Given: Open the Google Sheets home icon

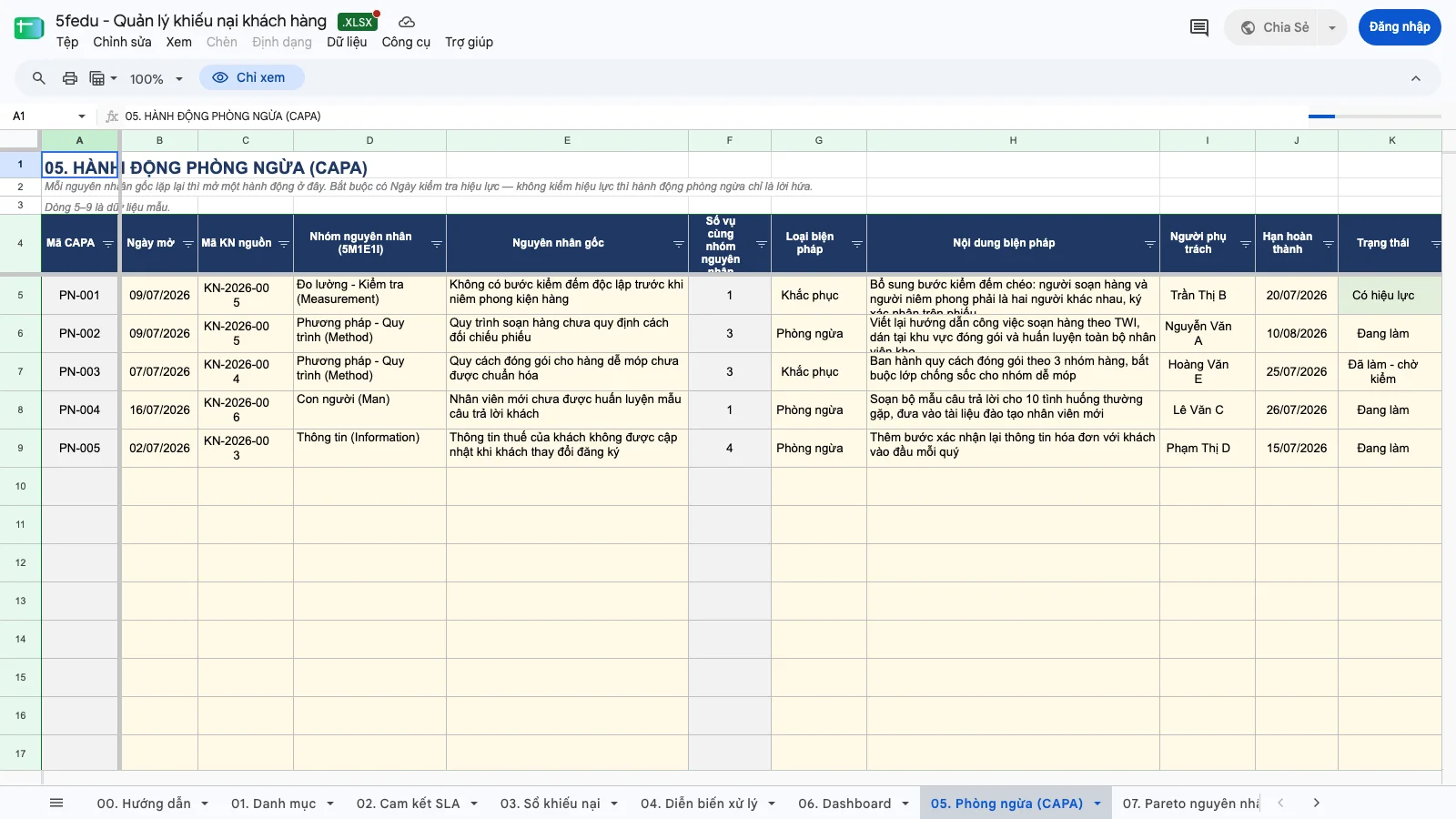Looking at the screenshot, I should [29, 28].
